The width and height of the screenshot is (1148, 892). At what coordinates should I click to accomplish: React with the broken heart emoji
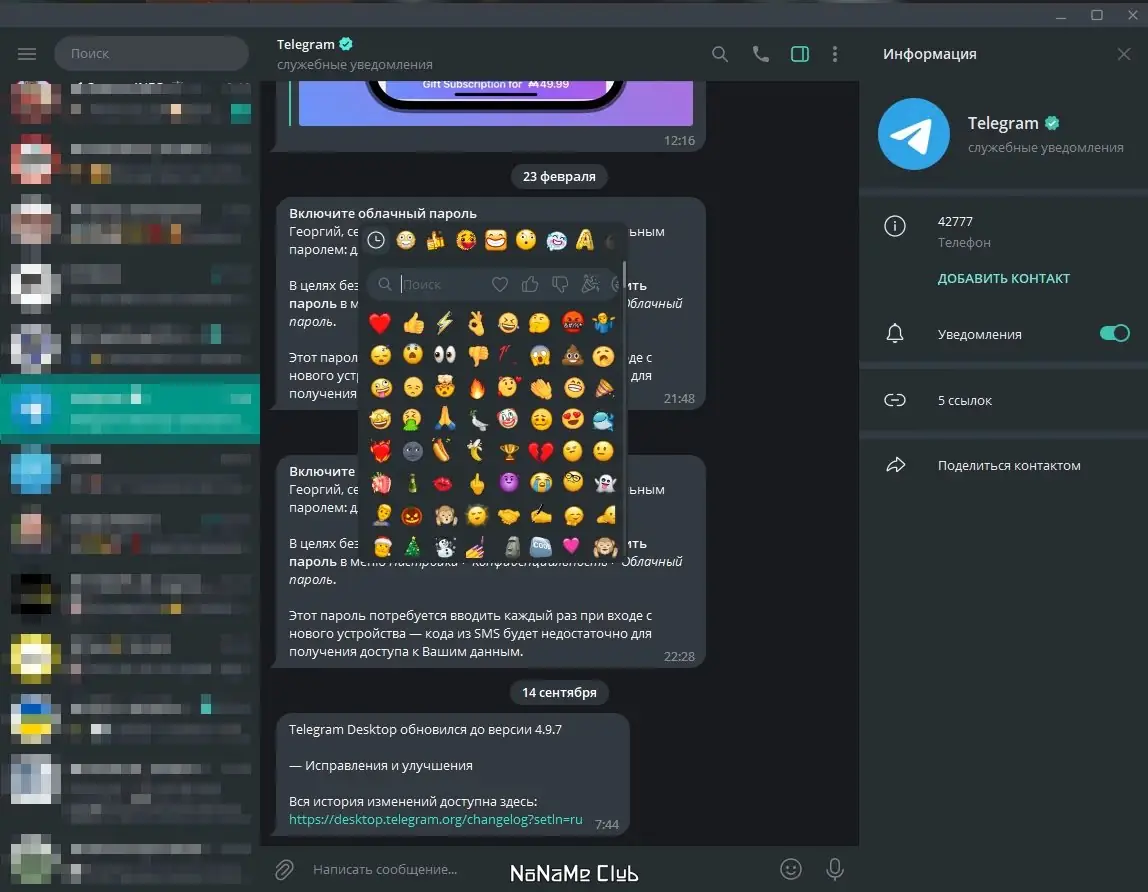(x=541, y=452)
